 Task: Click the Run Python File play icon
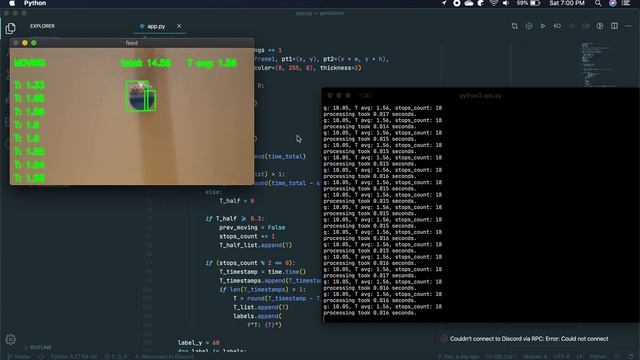[543, 26]
